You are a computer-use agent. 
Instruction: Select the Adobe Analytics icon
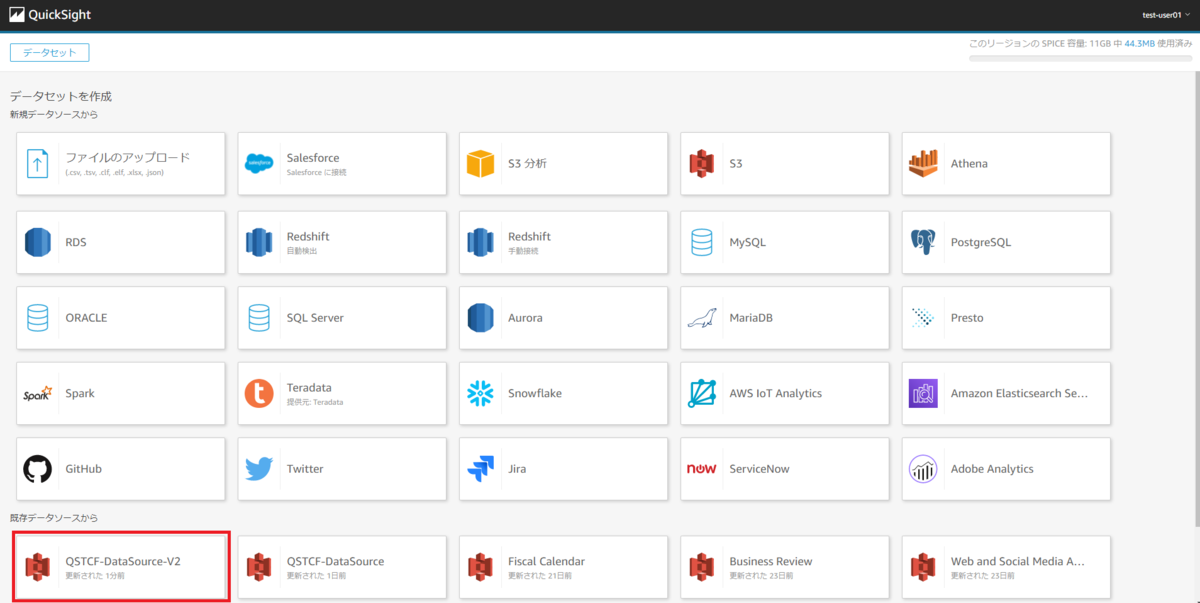[924, 468]
